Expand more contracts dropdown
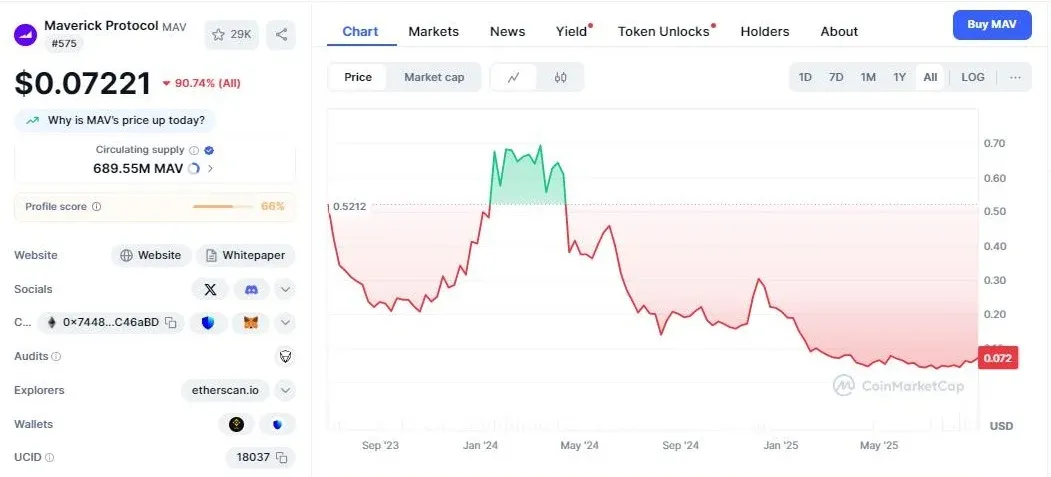Screen dimensions: 1051x477 [285, 323]
